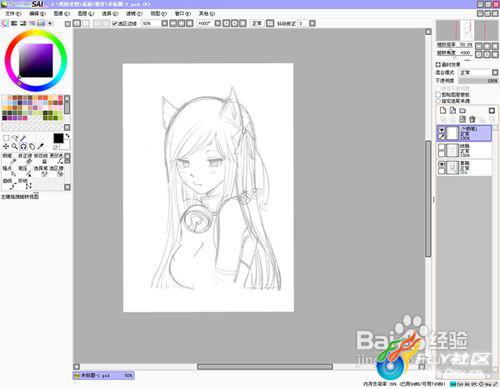
Task: Choose the 曲线 curve tool
Action: 9,183
